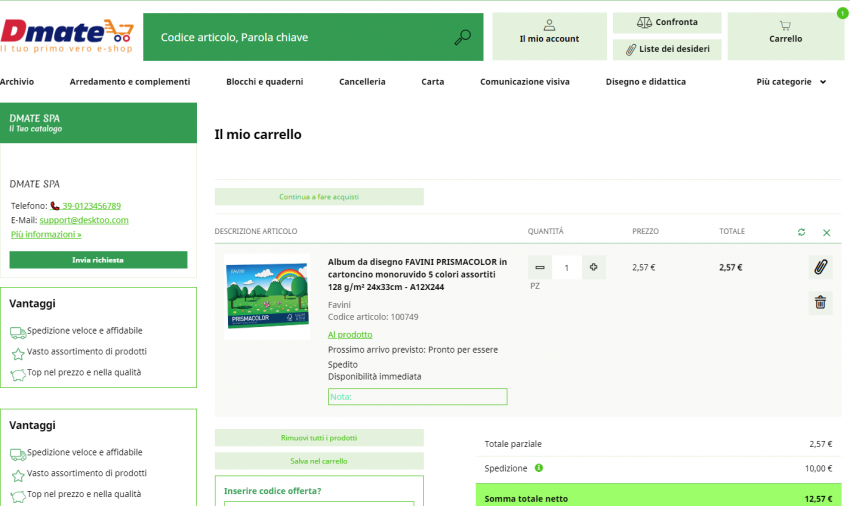Open Disegno e didattica category
Viewport: 850px width, 506px height.
pyautogui.click(x=646, y=82)
